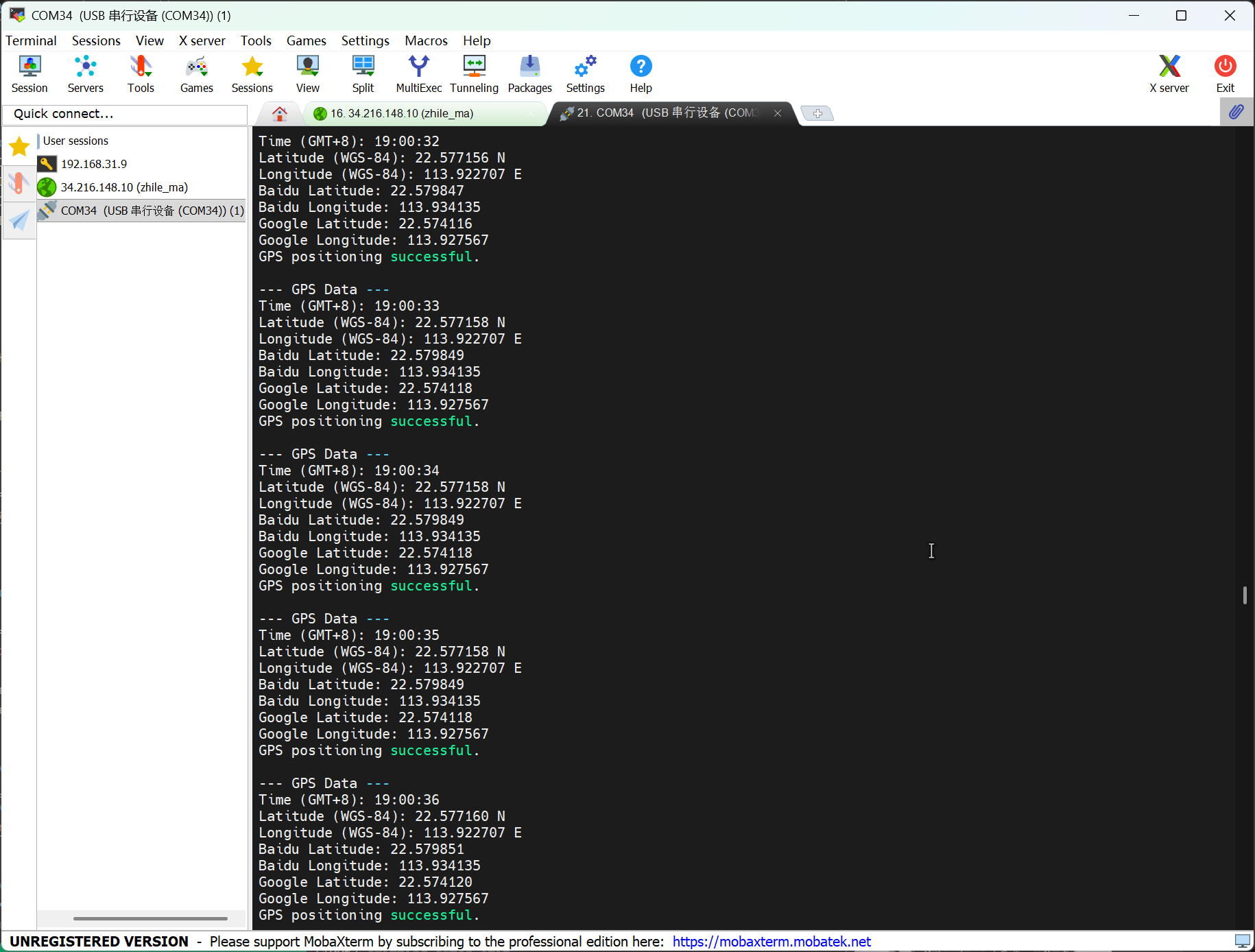The height and width of the screenshot is (952, 1255).
Task: Click the sidebar horizontal scrollbar
Action: click(x=150, y=918)
